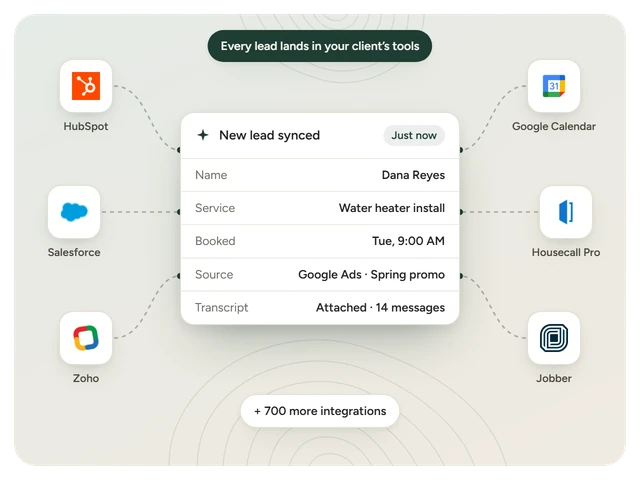Click the 'Google Calendar' label text
640x480 pixels.
coord(554,127)
